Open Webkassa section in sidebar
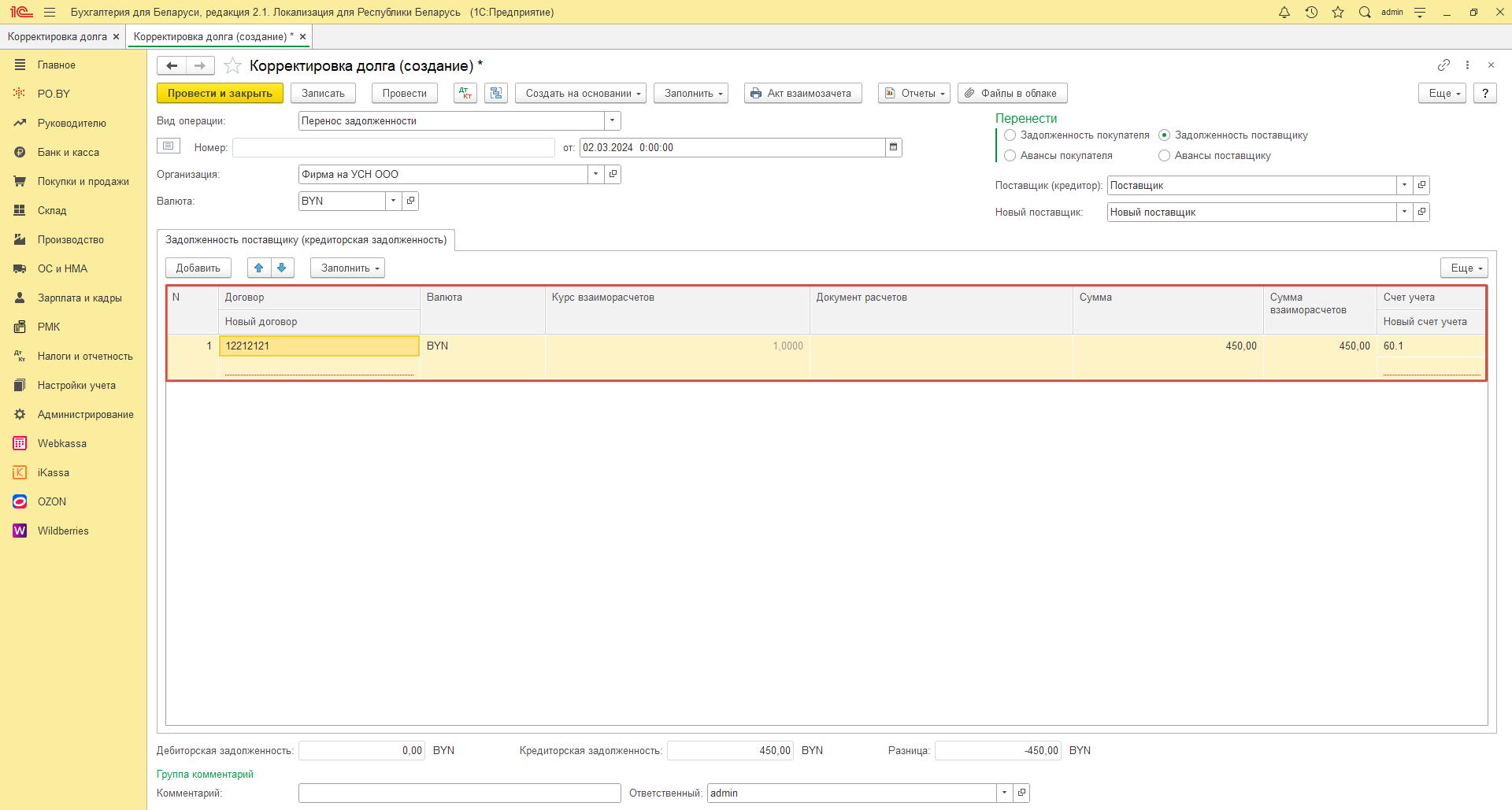 (62, 443)
